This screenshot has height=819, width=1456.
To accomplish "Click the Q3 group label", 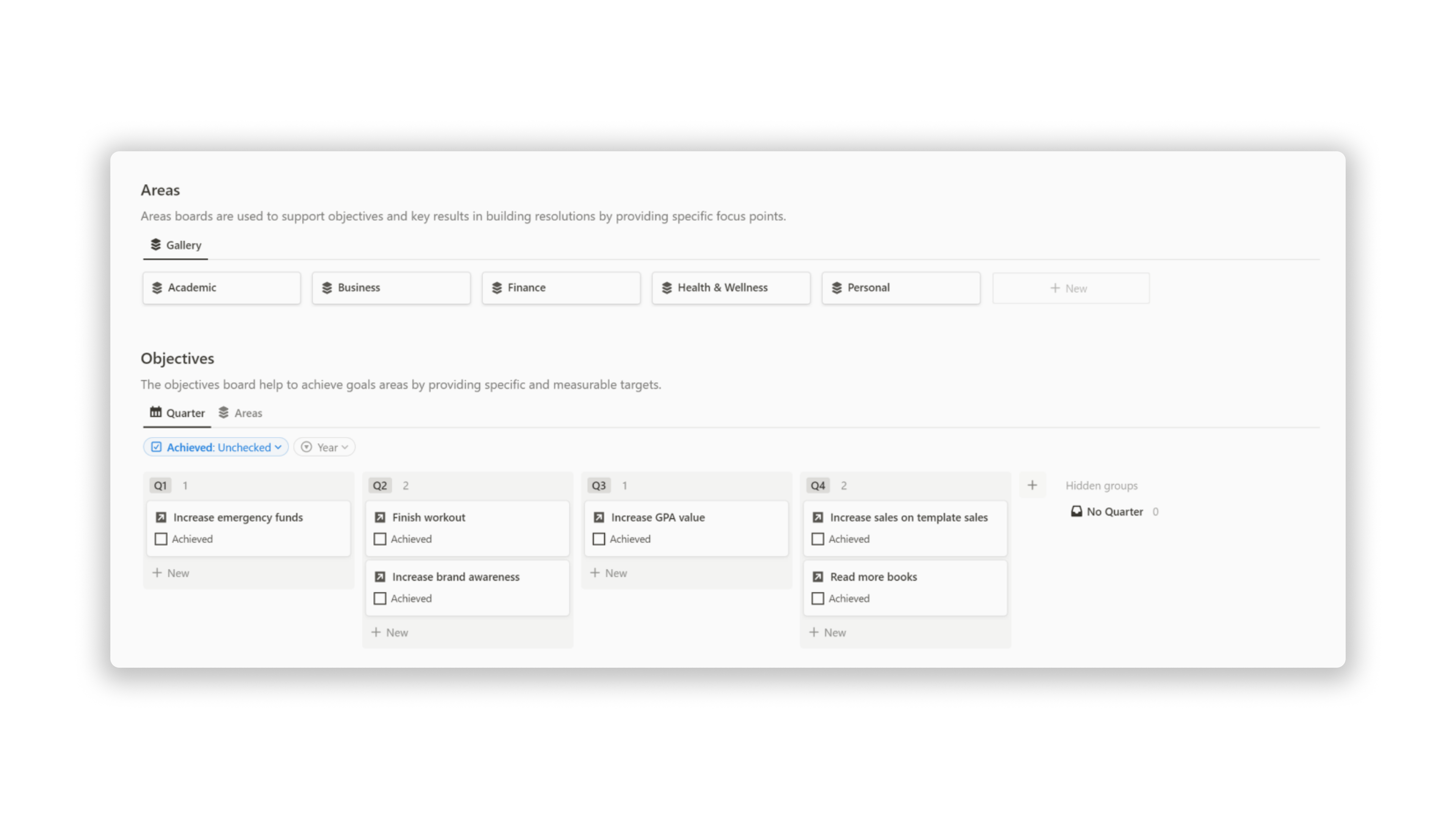I will pos(599,485).
